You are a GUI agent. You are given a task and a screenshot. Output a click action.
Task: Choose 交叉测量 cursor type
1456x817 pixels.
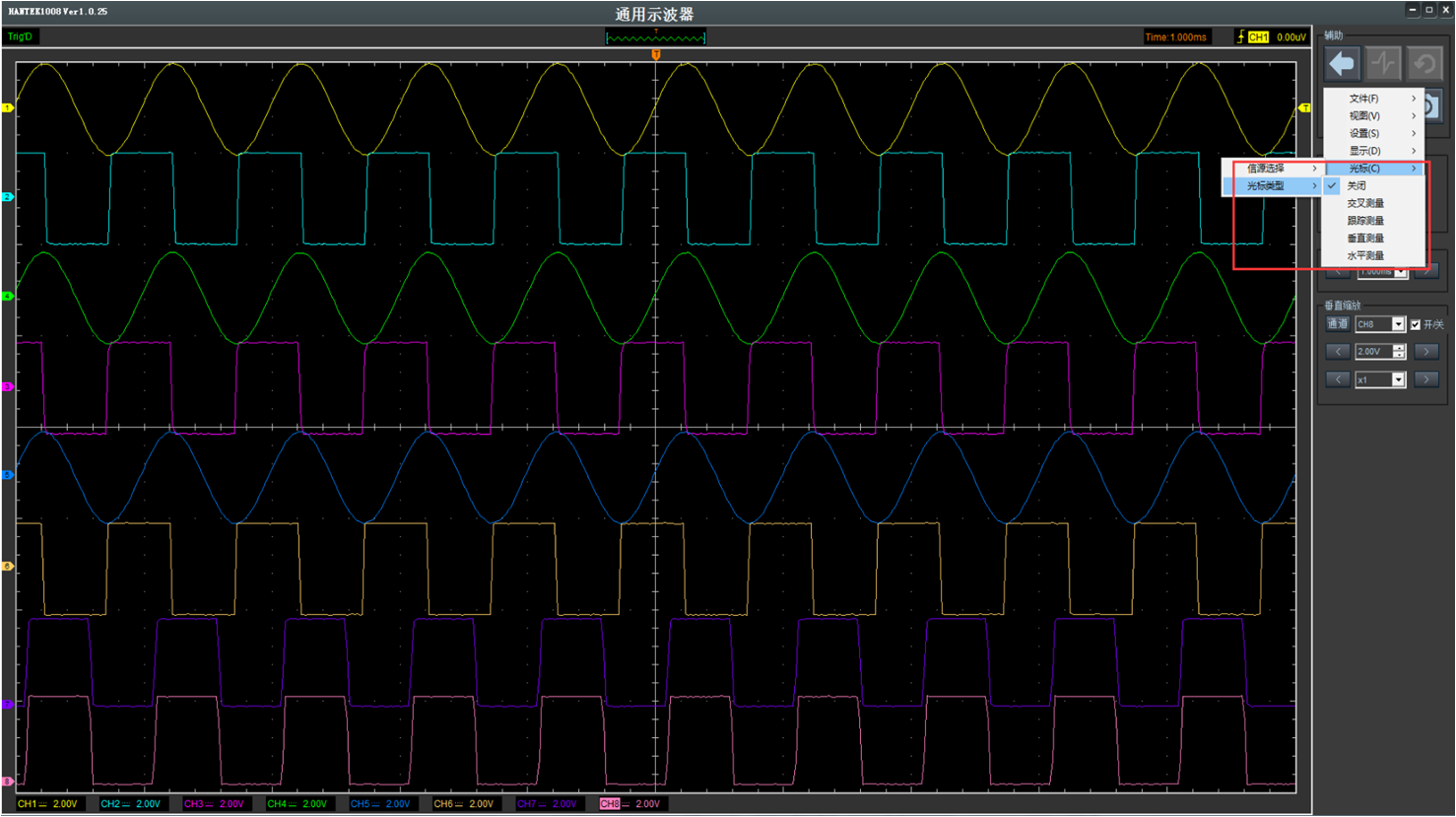(1365, 203)
